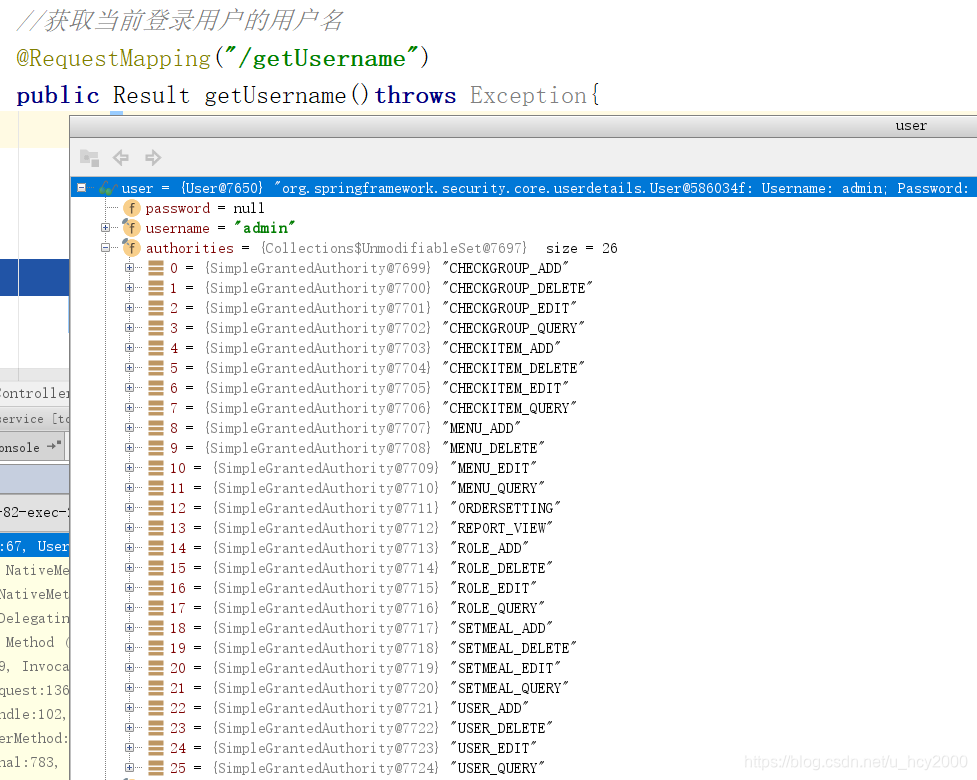Click the list element icon for index 11

point(156,488)
